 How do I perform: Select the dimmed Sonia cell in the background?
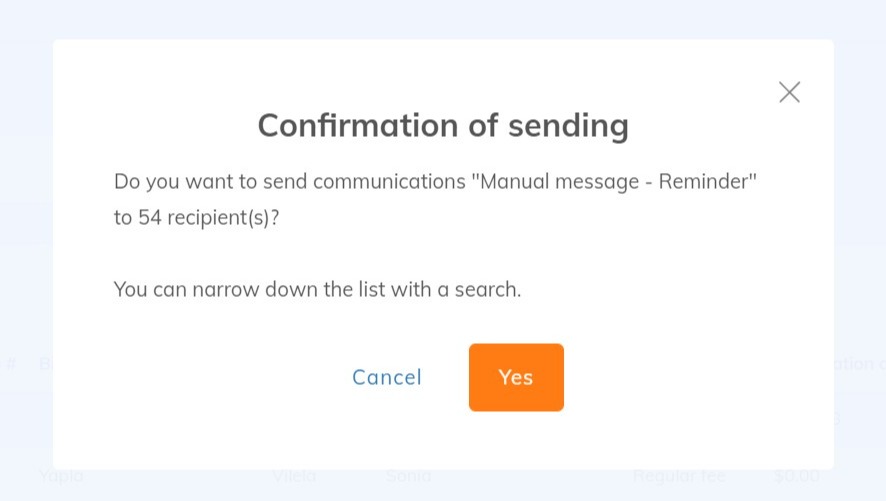click(x=408, y=476)
